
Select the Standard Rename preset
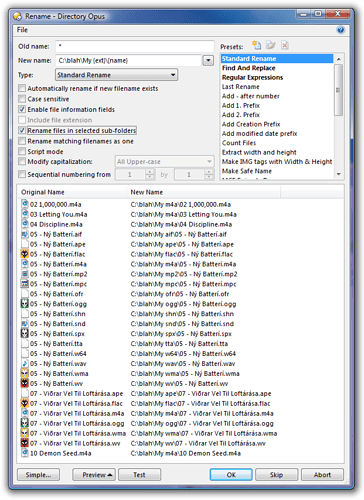pyautogui.click(x=277, y=59)
